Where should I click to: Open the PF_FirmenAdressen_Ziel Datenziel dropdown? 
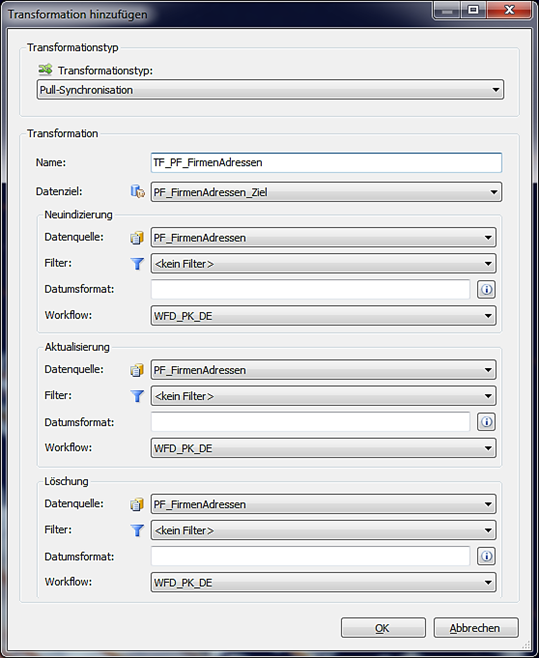click(326, 192)
